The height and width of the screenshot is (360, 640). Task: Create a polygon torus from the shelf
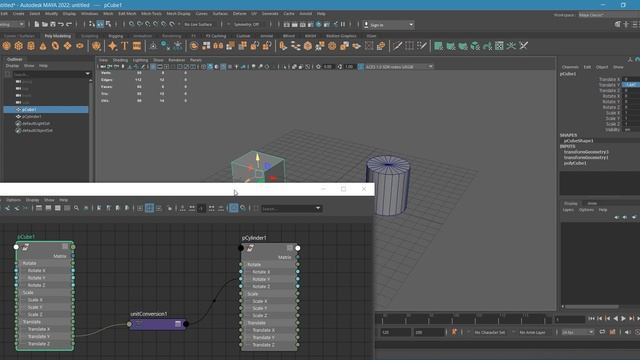click(x=55, y=46)
